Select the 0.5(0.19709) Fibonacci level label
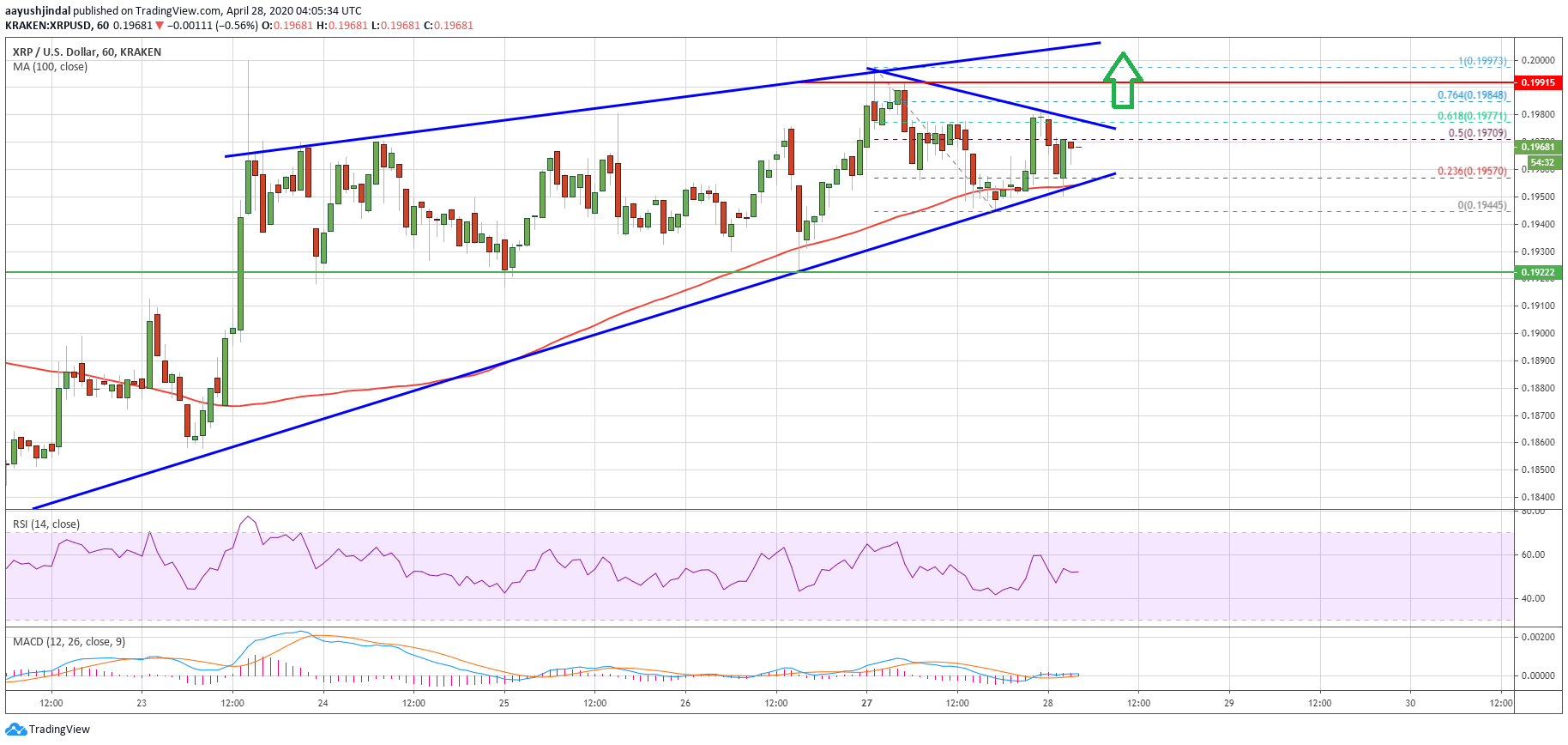The image size is (1568, 745). point(1477,133)
